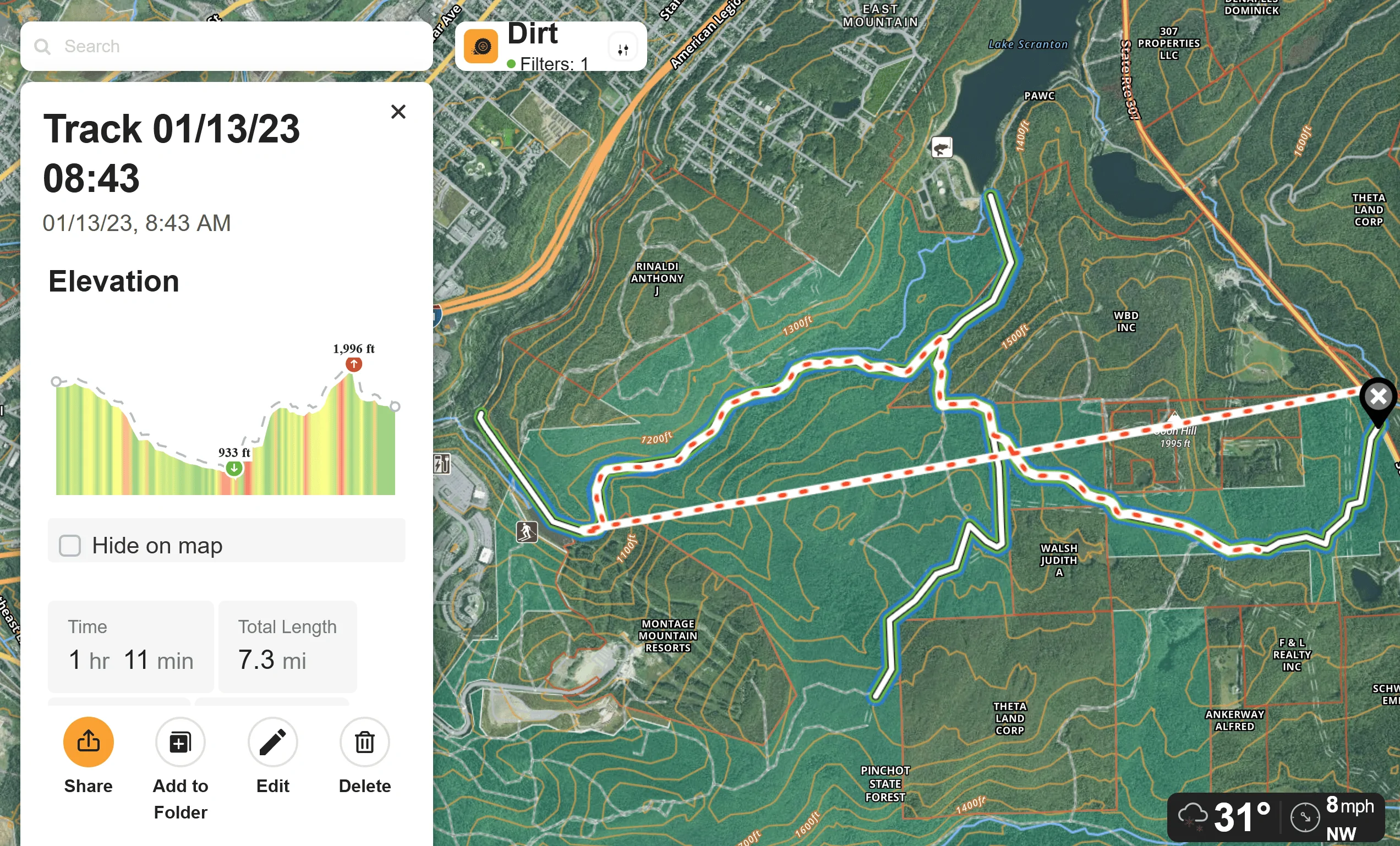This screenshot has width=1400, height=846.
Task: Click the WALSH JUDITH A parcel label
Action: coord(1058,561)
